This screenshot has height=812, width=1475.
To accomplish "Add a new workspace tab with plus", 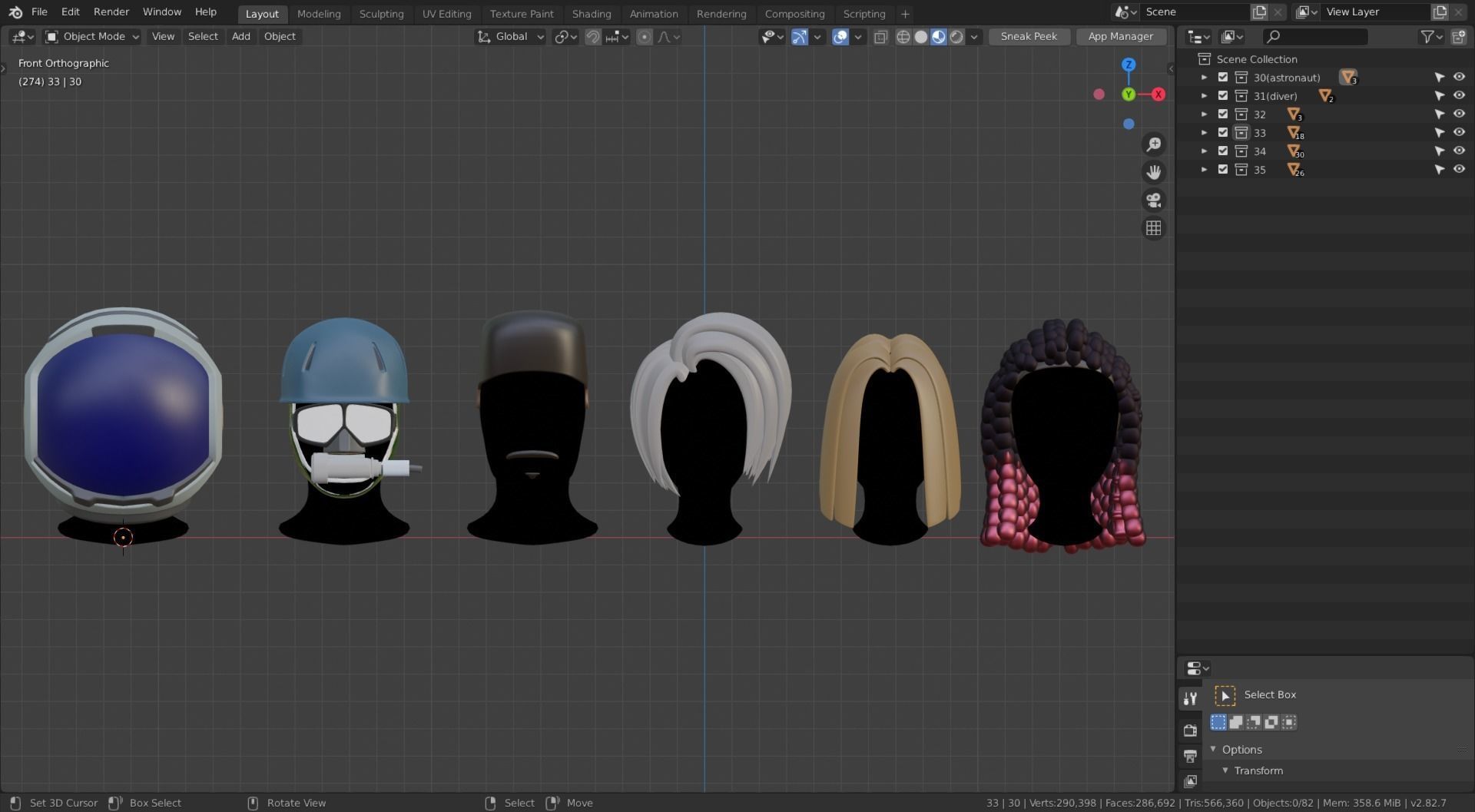I will pyautogui.click(x=905, y=14).
